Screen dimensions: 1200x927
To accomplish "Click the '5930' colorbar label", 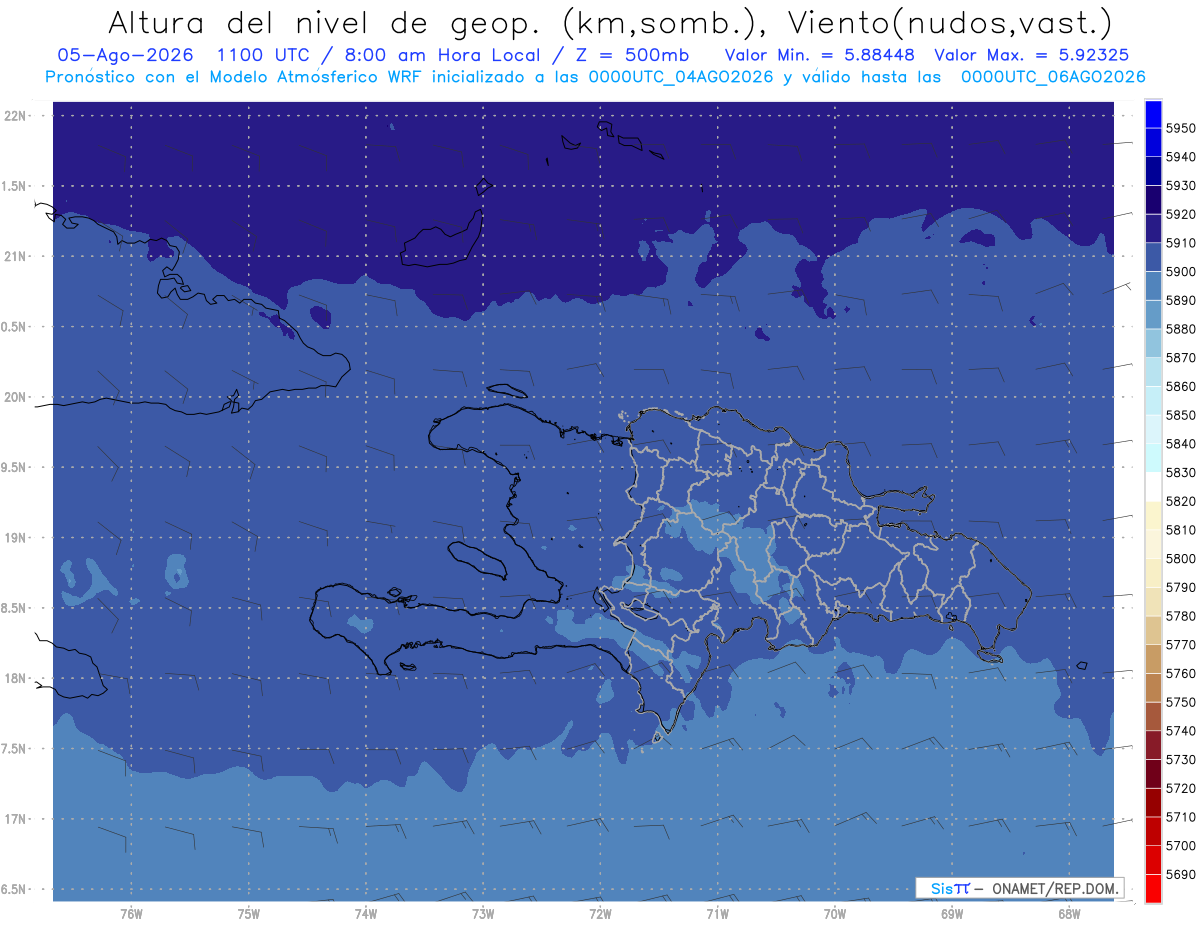I will tap(1181, 186).
